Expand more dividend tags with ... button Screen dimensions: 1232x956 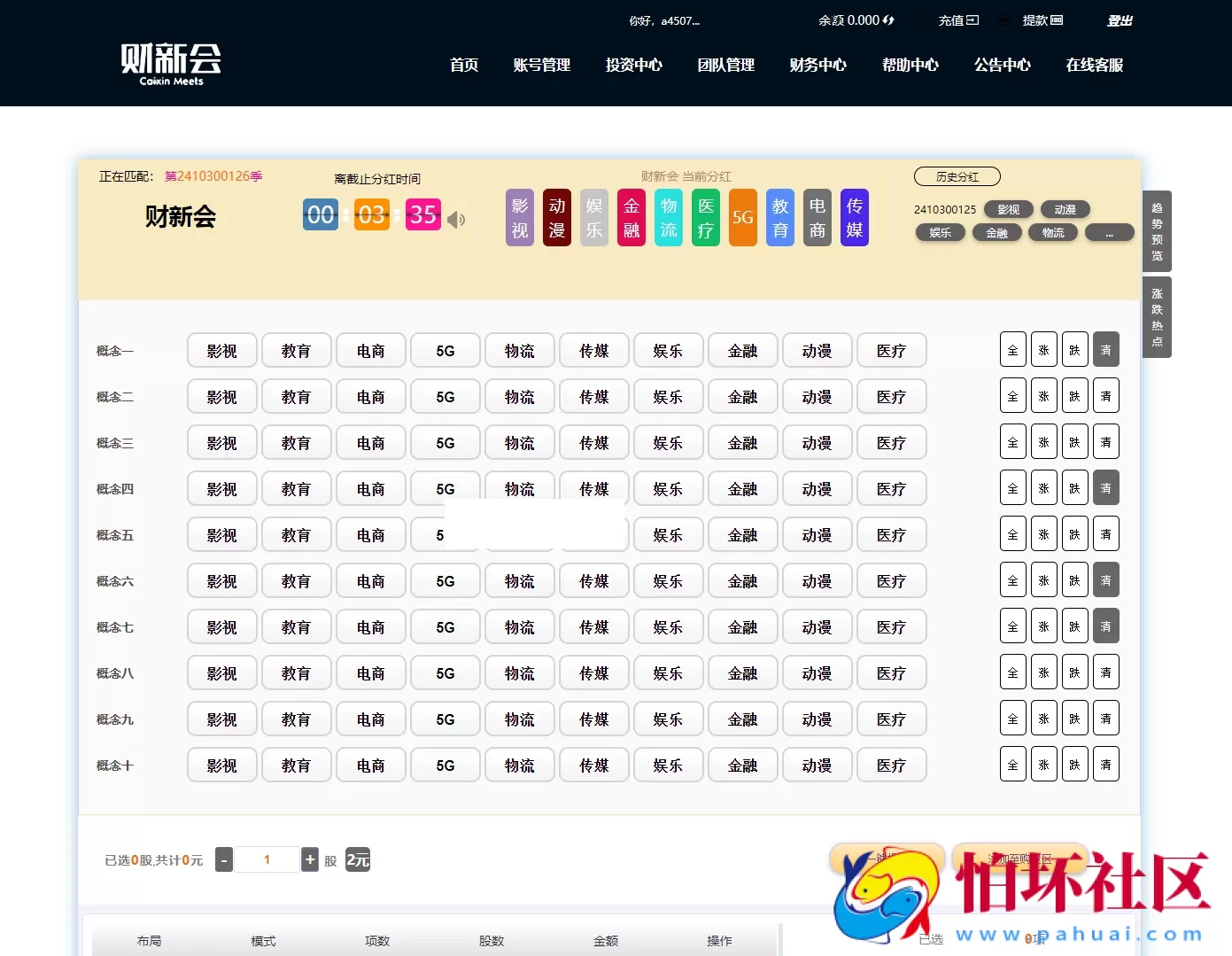(1109, 232)
